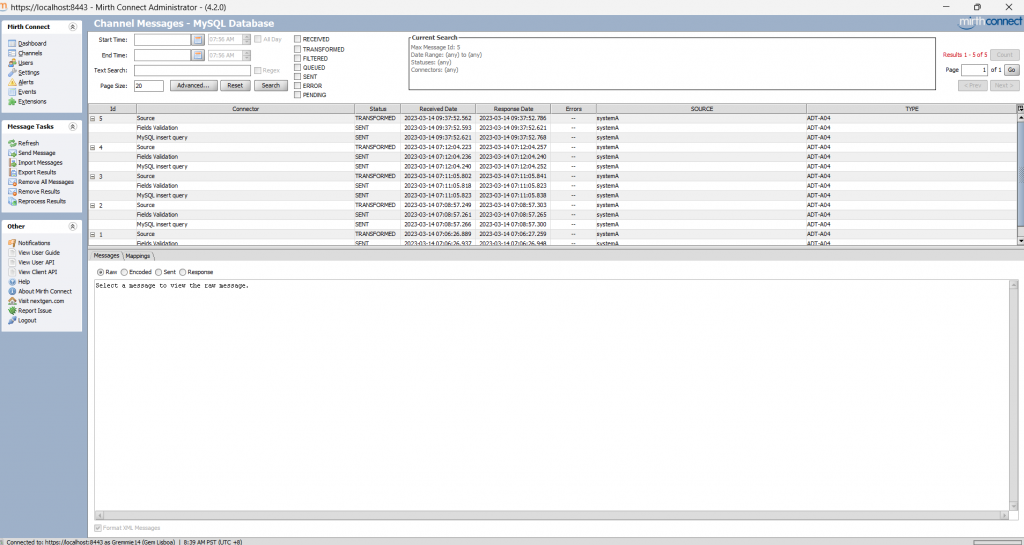
Task: Select the Encoded radio button
Action: pos(124,272)
